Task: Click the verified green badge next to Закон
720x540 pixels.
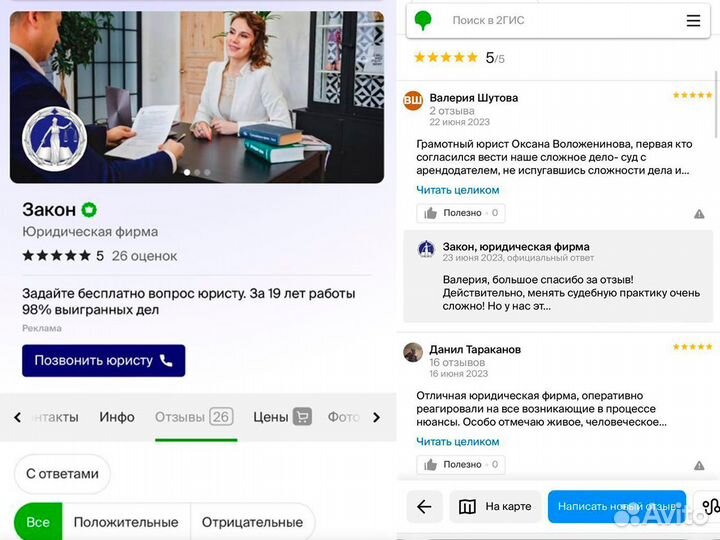Action: tap(89, 210)
